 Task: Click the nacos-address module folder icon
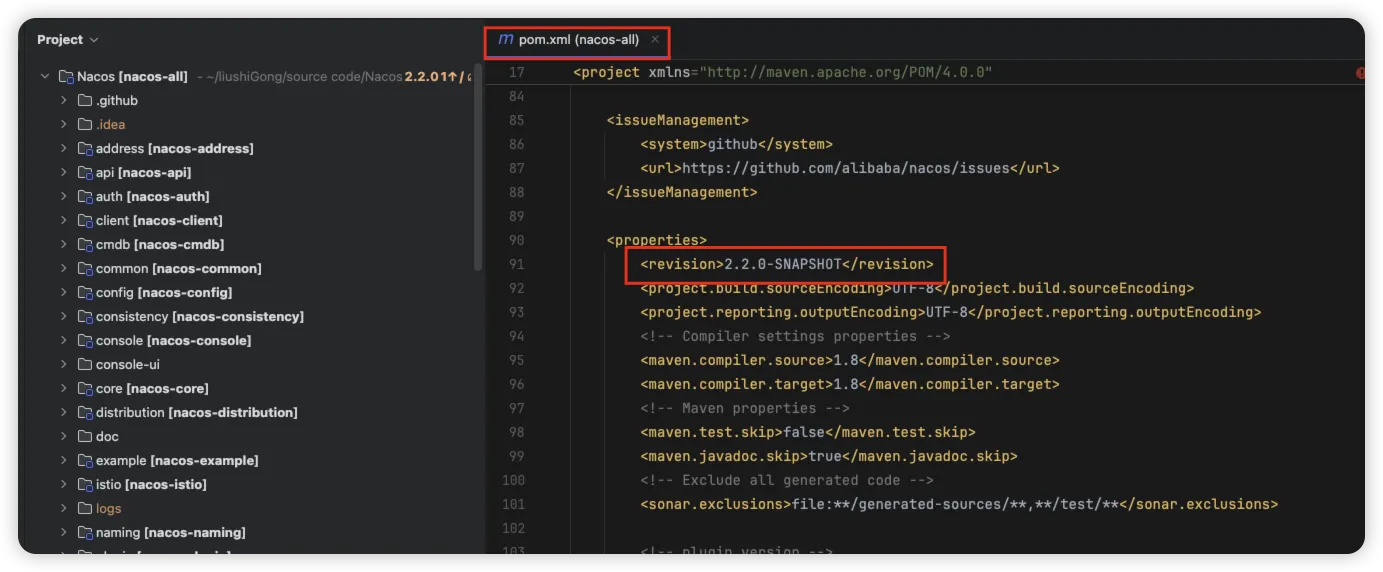point(85,149)
